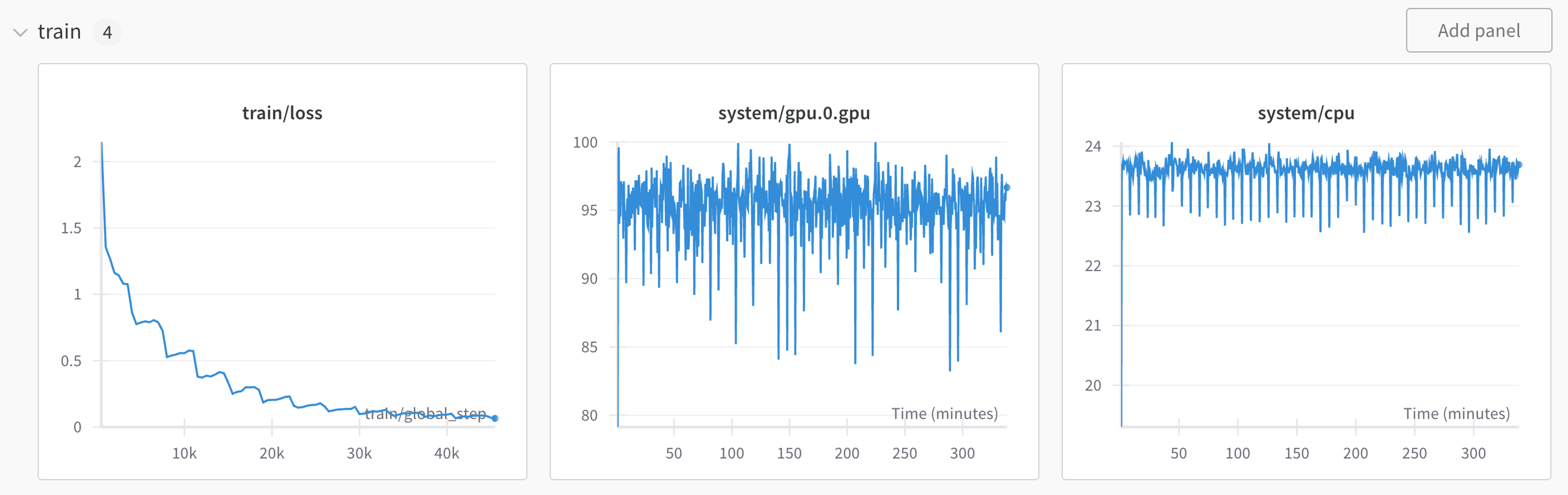Click the 30k tick on train/loss axis
Image resolution: width=1568 pixels, height=495 pixels.
coord(359,453)
